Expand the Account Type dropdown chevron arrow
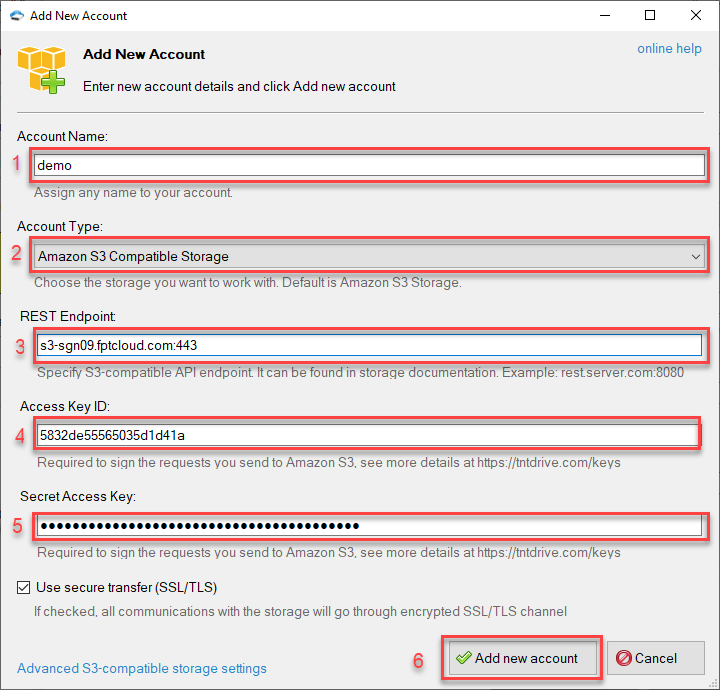 [x=696, y=257]
